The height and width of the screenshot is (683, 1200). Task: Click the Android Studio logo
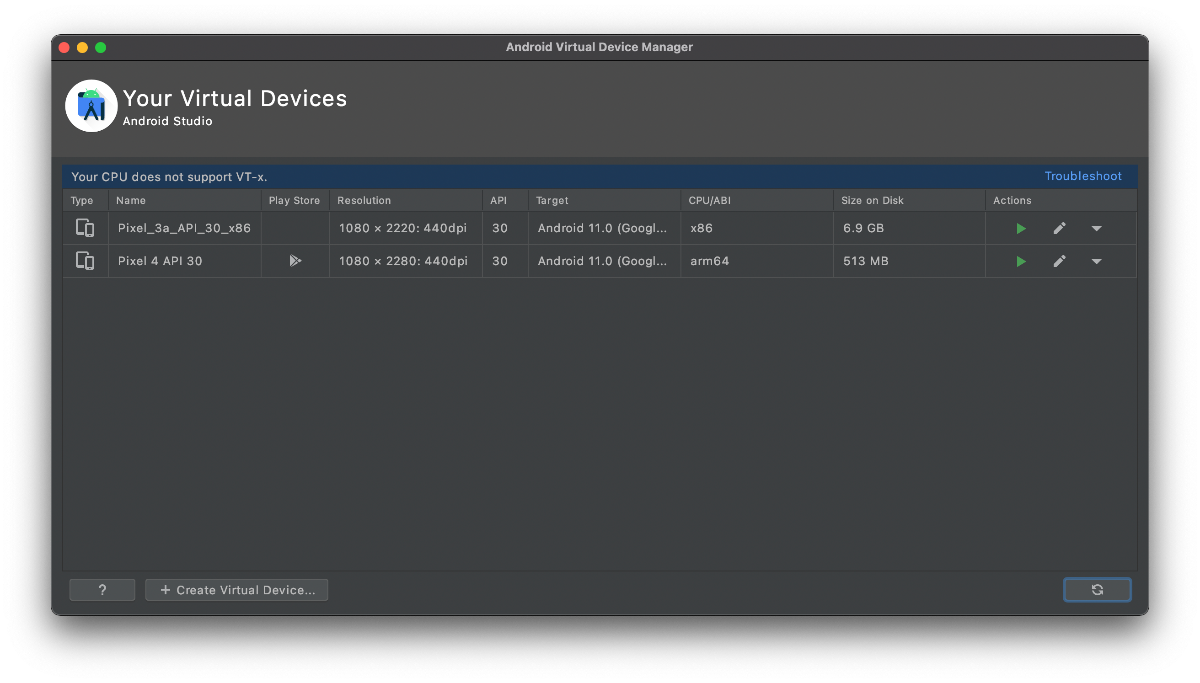pos(91,106)
